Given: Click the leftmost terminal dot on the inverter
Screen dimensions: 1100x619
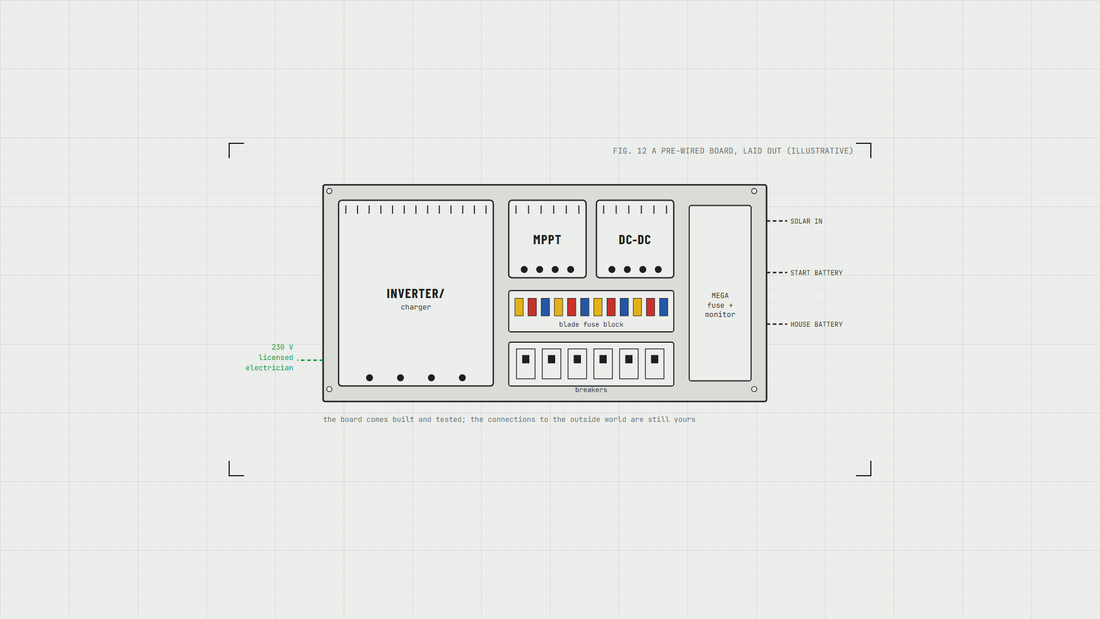Looking at the screenshot, I should coord(370,378).
